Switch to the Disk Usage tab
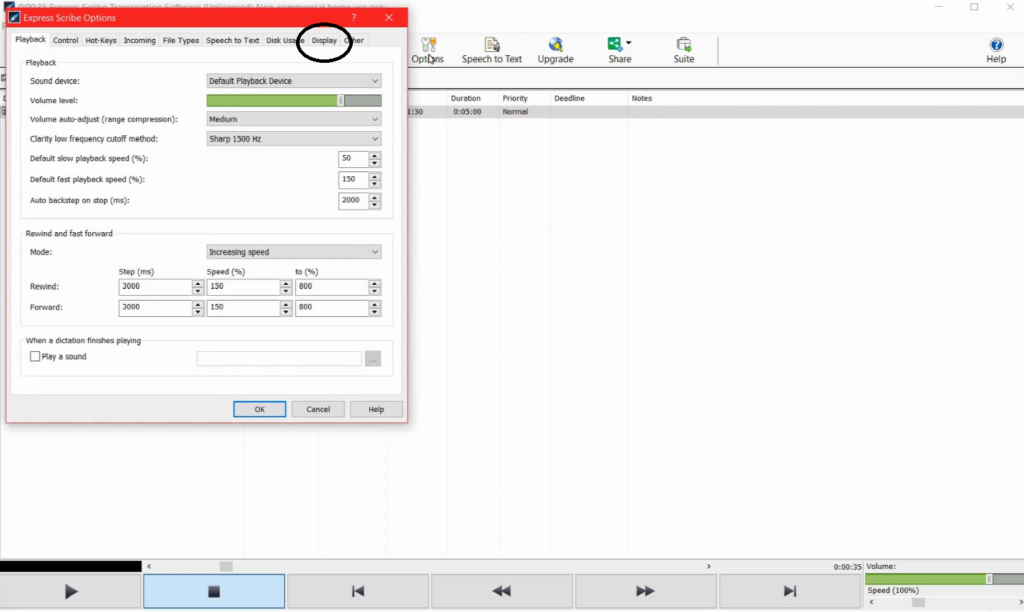1024x612 pixels. [x=285, y=40]
